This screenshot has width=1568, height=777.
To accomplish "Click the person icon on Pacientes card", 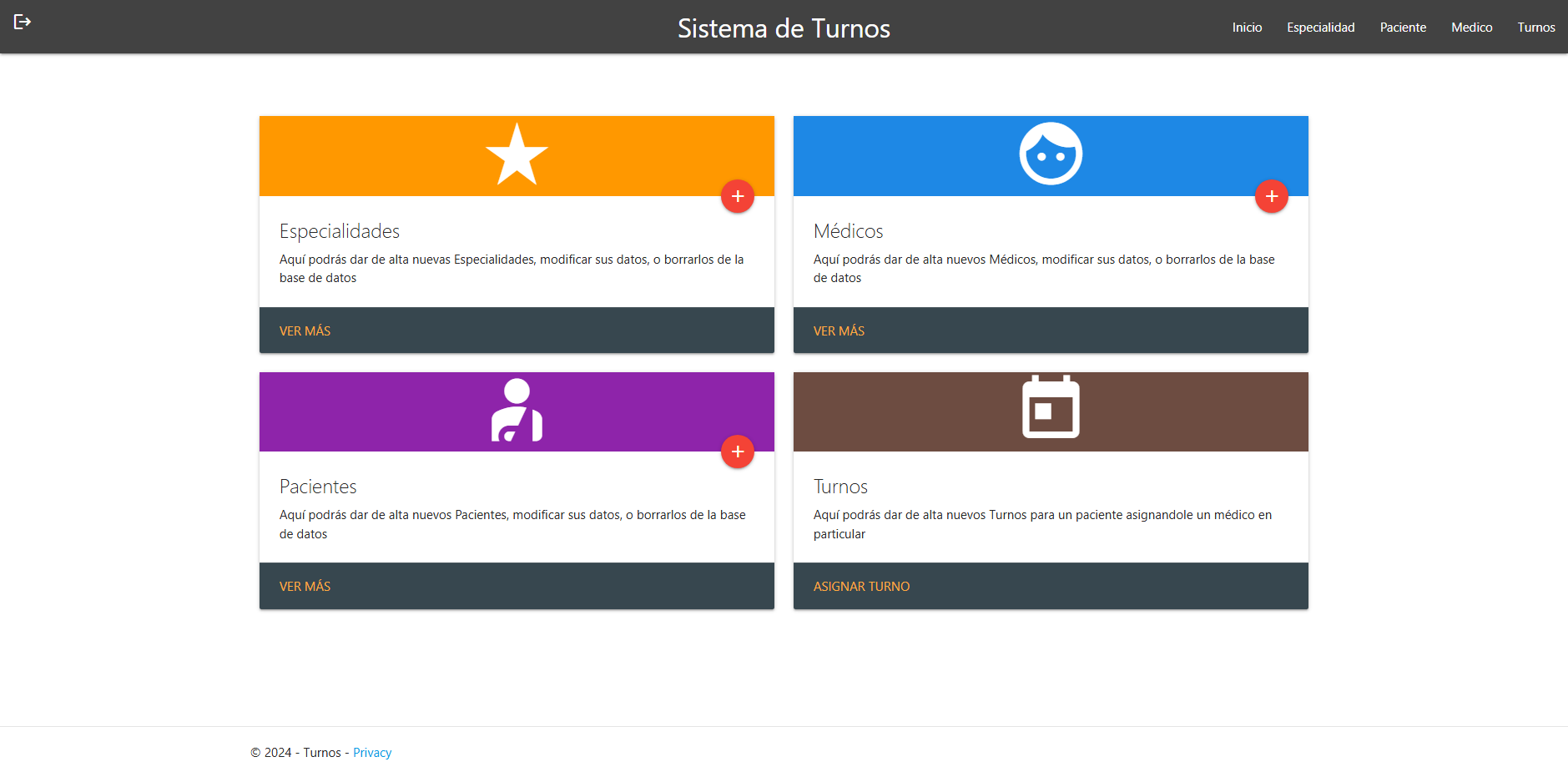I will (517, 411).
